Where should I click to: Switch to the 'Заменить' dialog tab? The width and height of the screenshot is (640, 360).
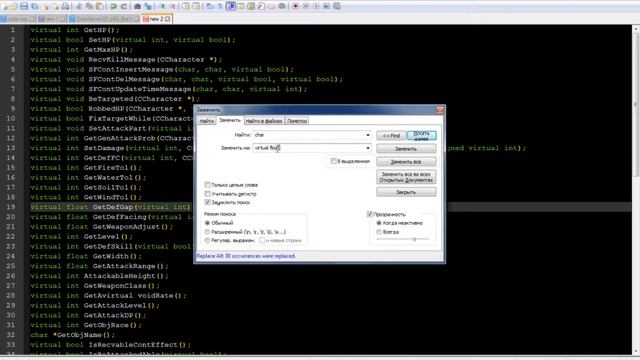[230, 120]
